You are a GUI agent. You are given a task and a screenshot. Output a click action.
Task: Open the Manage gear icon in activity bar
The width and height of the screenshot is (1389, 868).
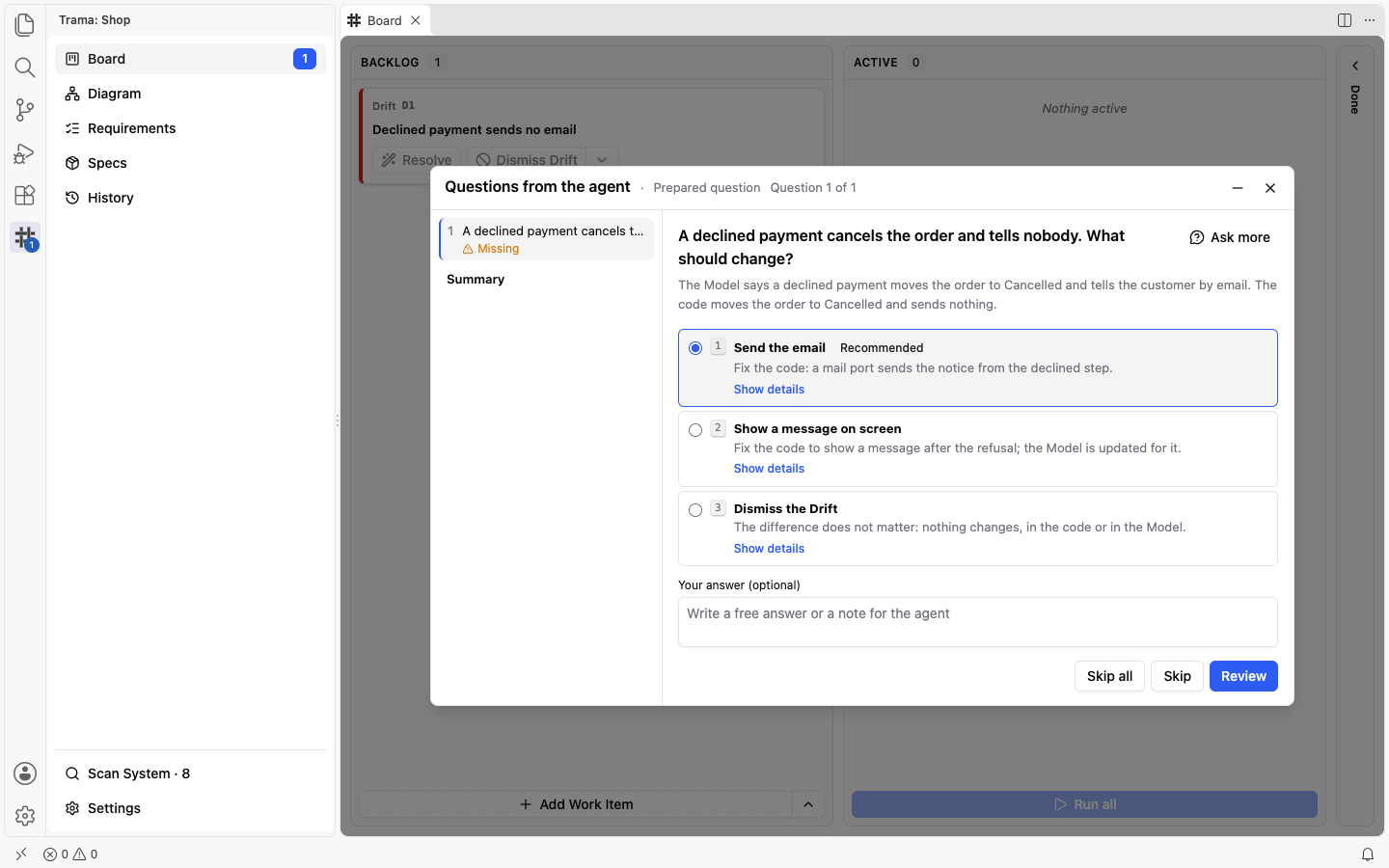pos(25,816)
